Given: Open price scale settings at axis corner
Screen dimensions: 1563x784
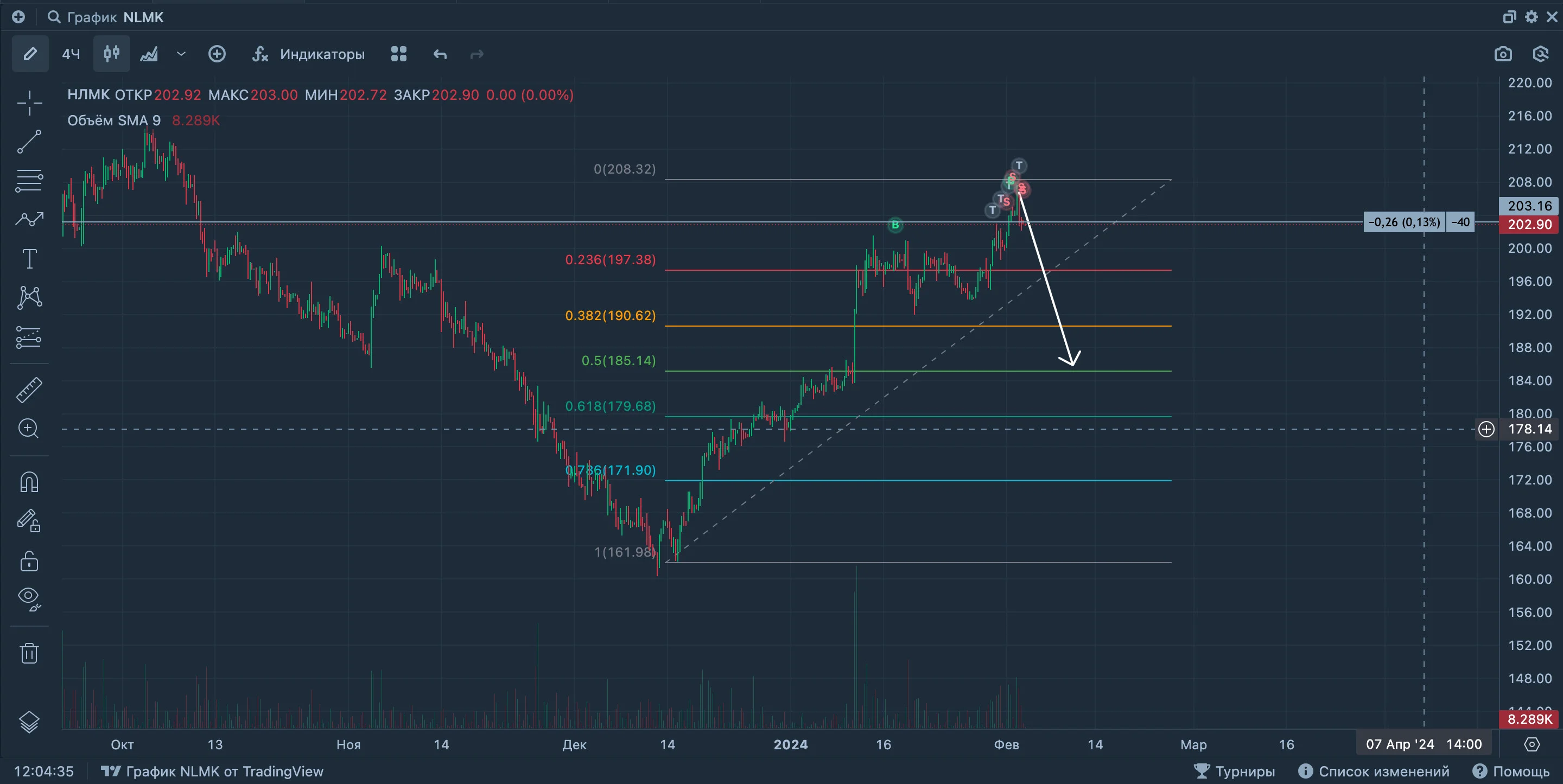Looking at the screenshot, I should [1532, 744].
